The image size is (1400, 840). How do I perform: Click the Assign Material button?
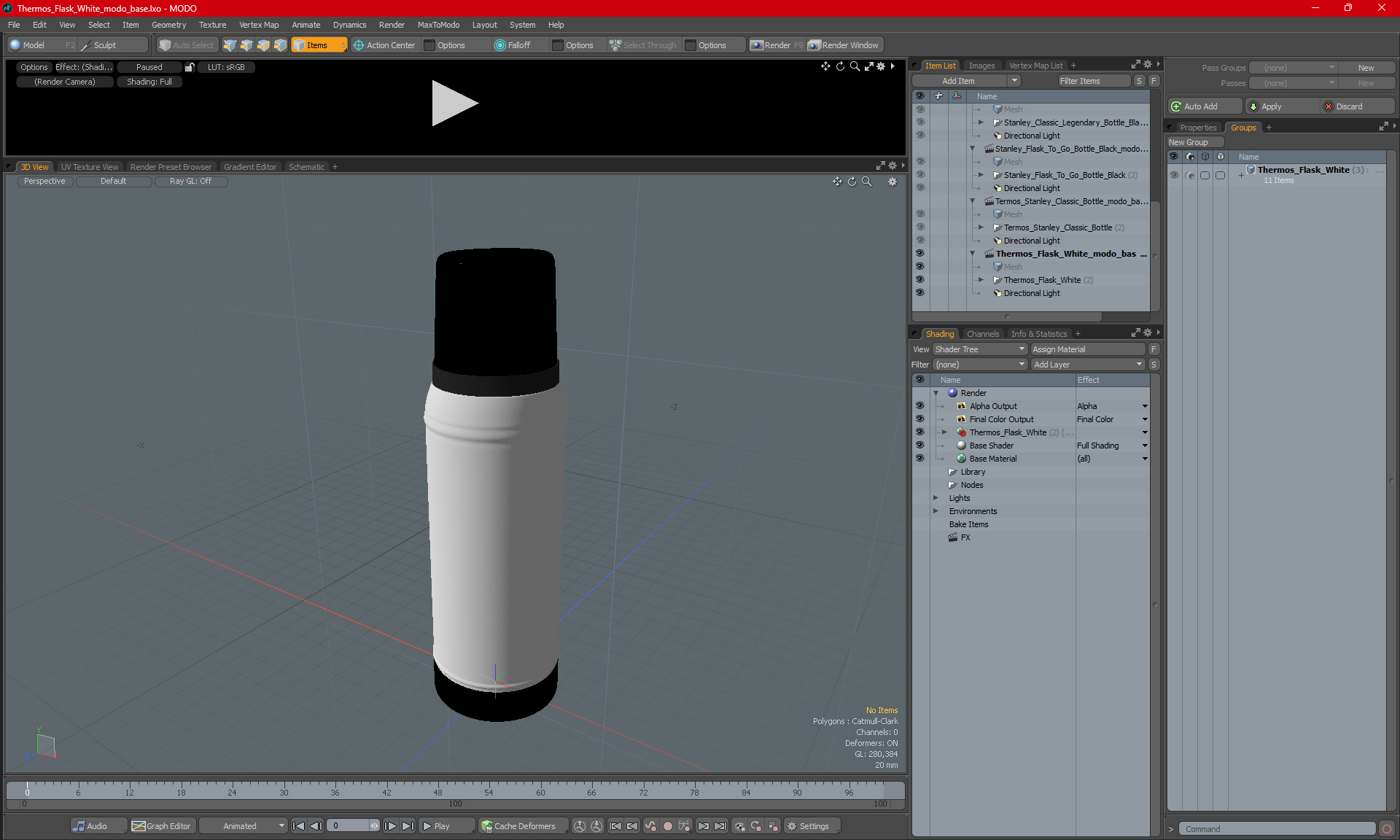click(1087, 349)
